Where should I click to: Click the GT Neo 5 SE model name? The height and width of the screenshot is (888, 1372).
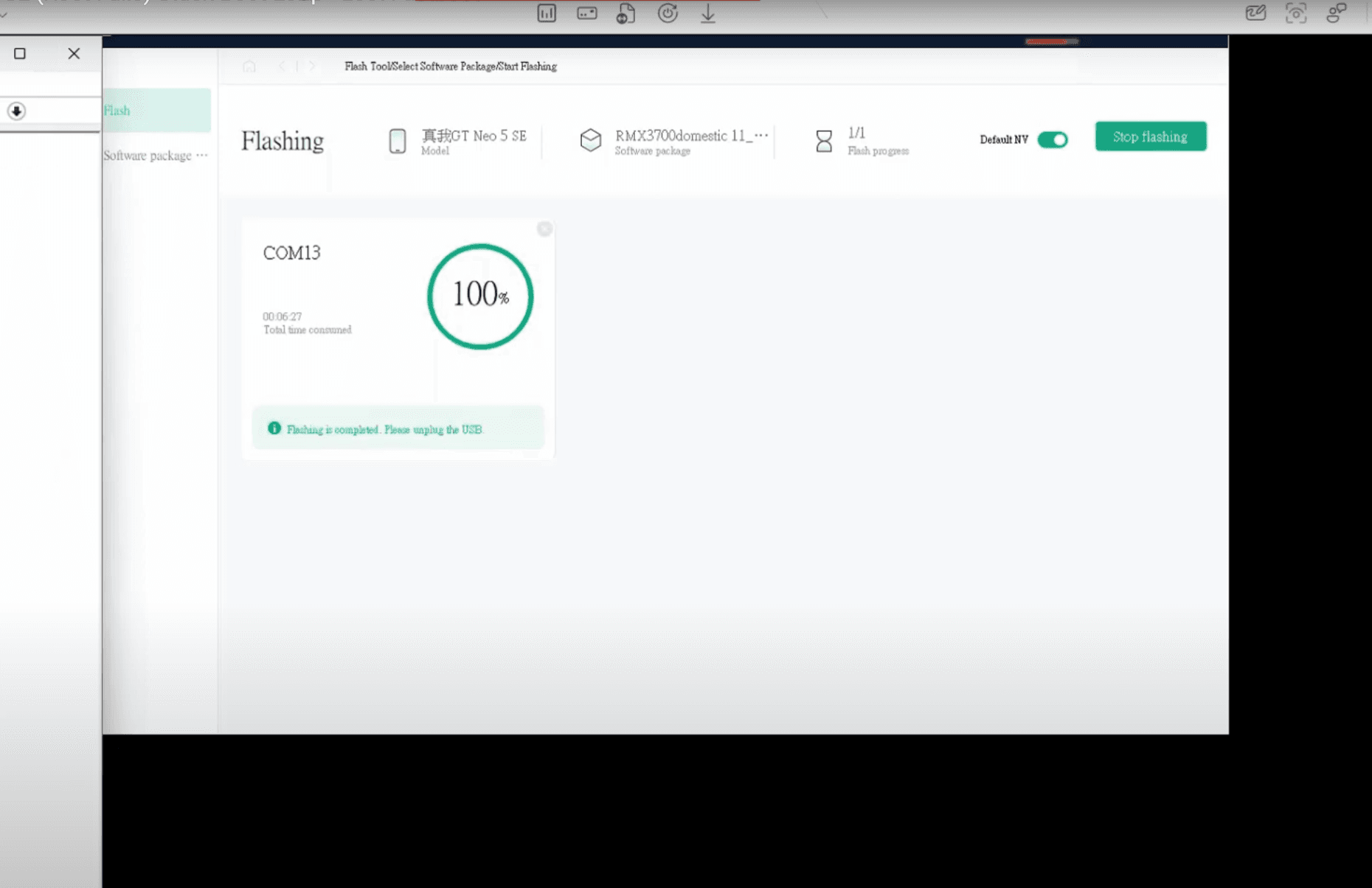pyautogui.click(x=474, y=136)
